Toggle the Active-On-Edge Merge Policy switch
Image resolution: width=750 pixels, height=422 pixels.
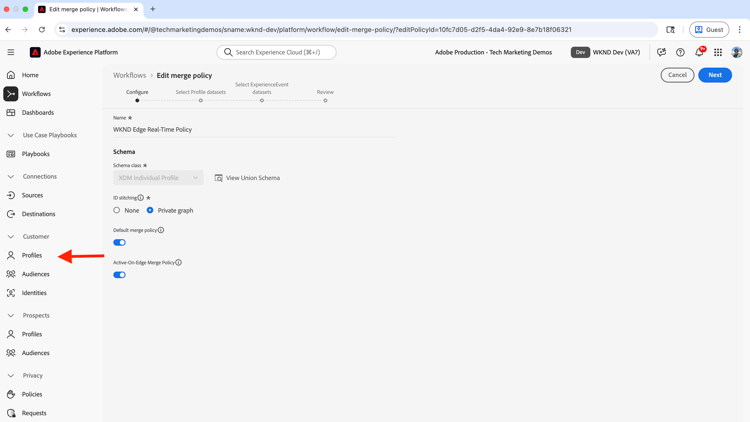point(120,275)
